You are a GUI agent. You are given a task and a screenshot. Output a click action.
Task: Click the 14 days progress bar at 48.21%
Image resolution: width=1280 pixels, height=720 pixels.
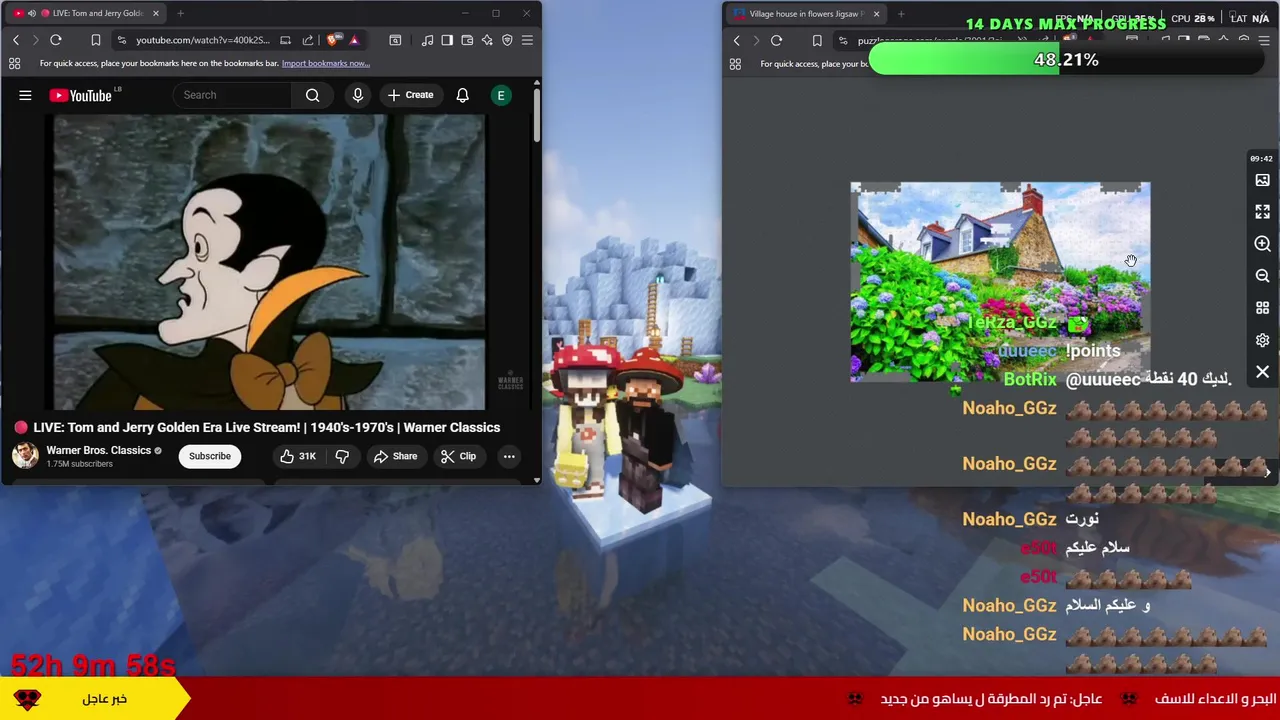tap(1066, 60)
